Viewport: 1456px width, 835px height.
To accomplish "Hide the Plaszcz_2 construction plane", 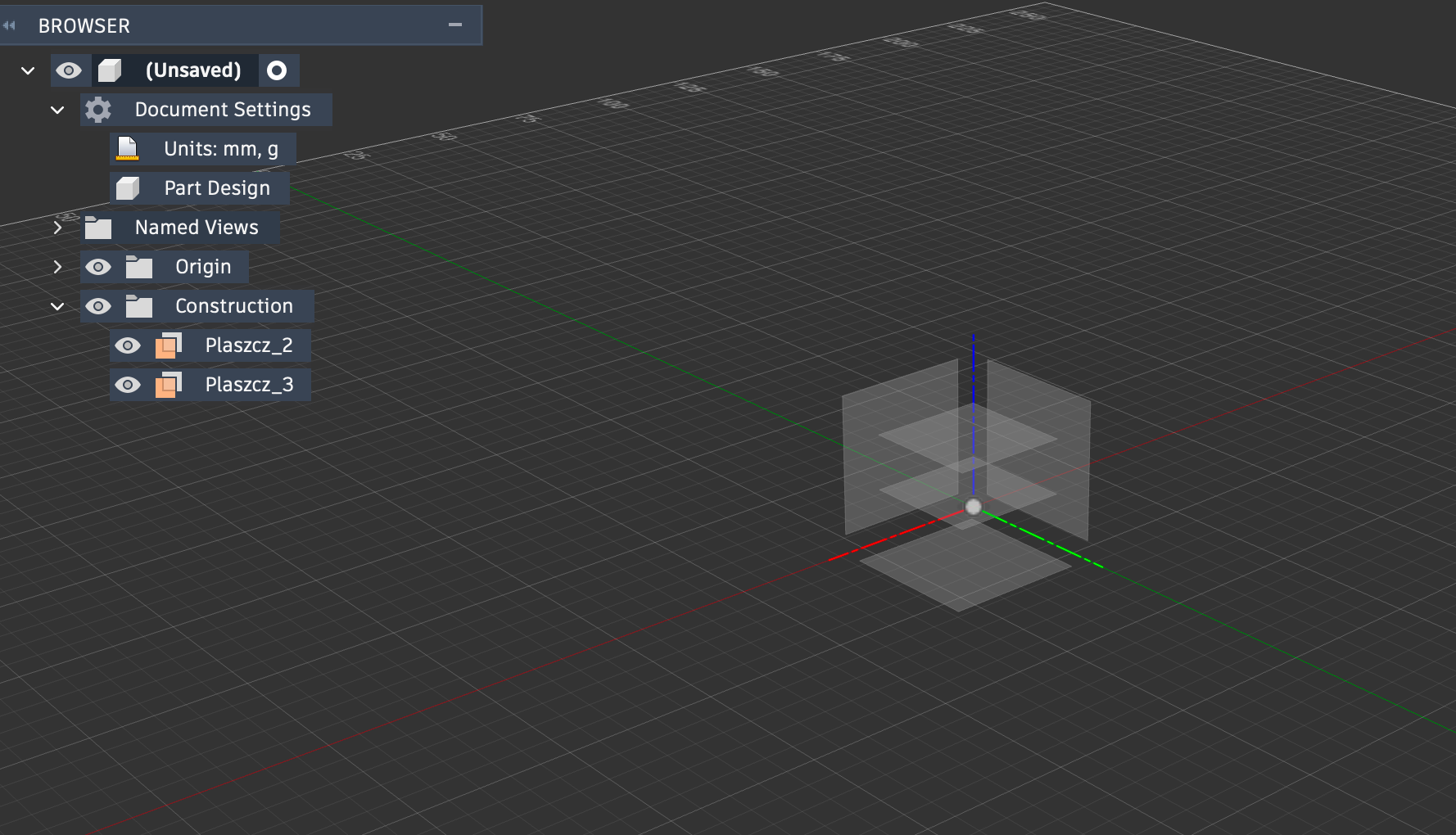I will click(x=128, y=345).
